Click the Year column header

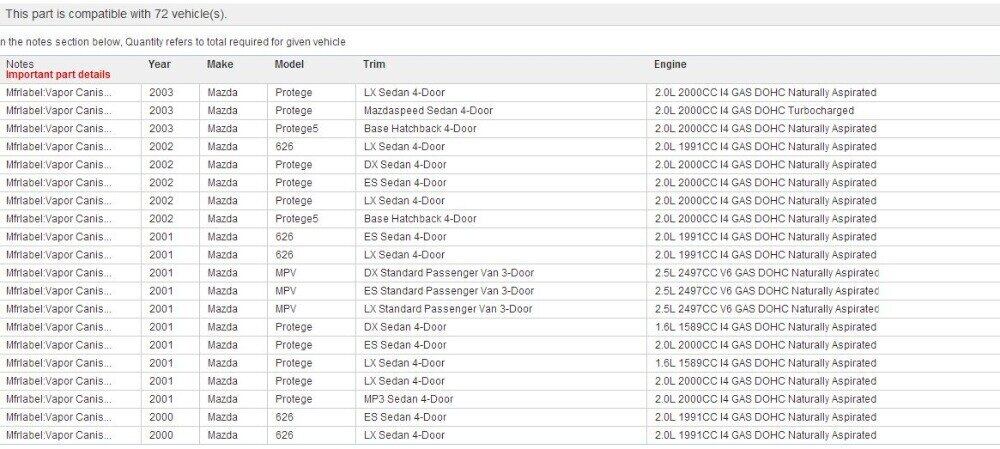159,64
